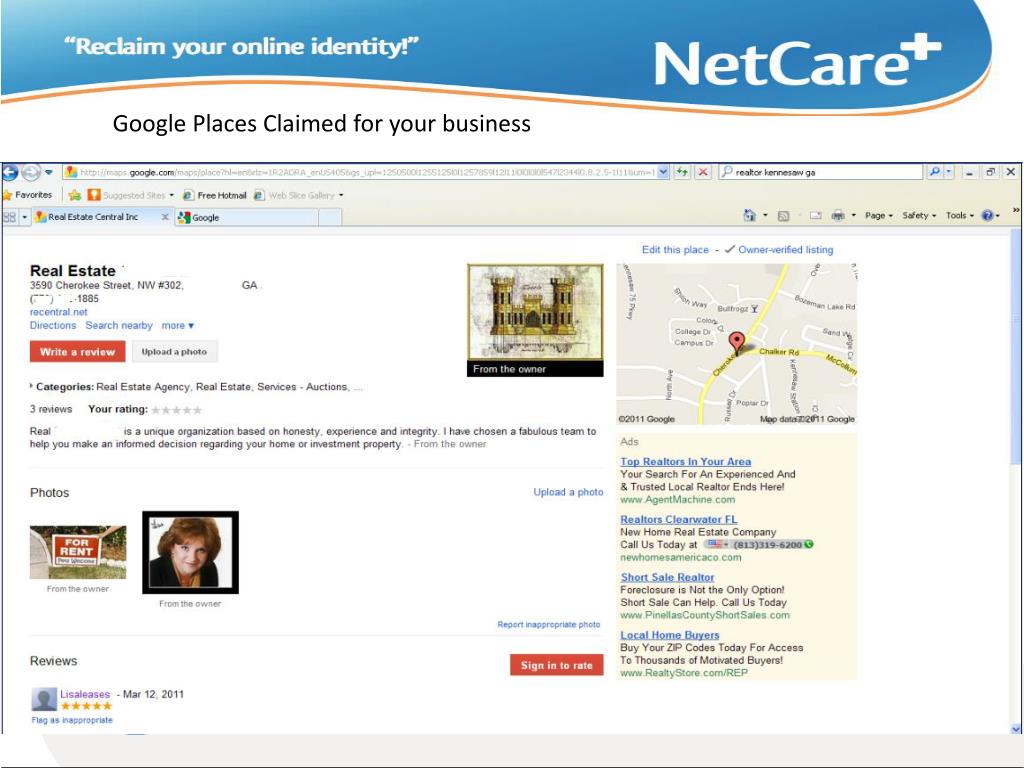Image resolution: width=1024 pixels, height=768 pixels.
Task: Click the Edit this place link
Action: point(675,249)
